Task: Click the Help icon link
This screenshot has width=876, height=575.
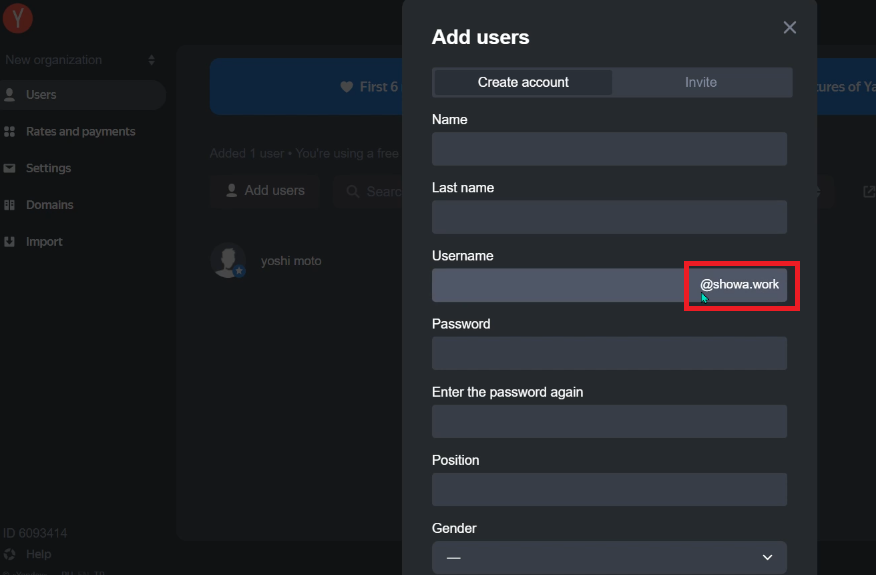Action: pyautogui.click(x=10, y=554)
